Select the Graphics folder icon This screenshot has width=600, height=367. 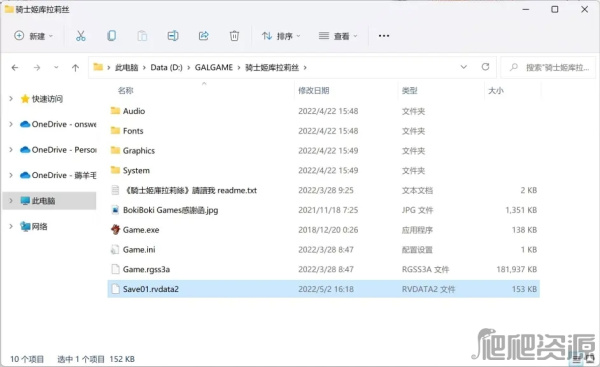115,150
